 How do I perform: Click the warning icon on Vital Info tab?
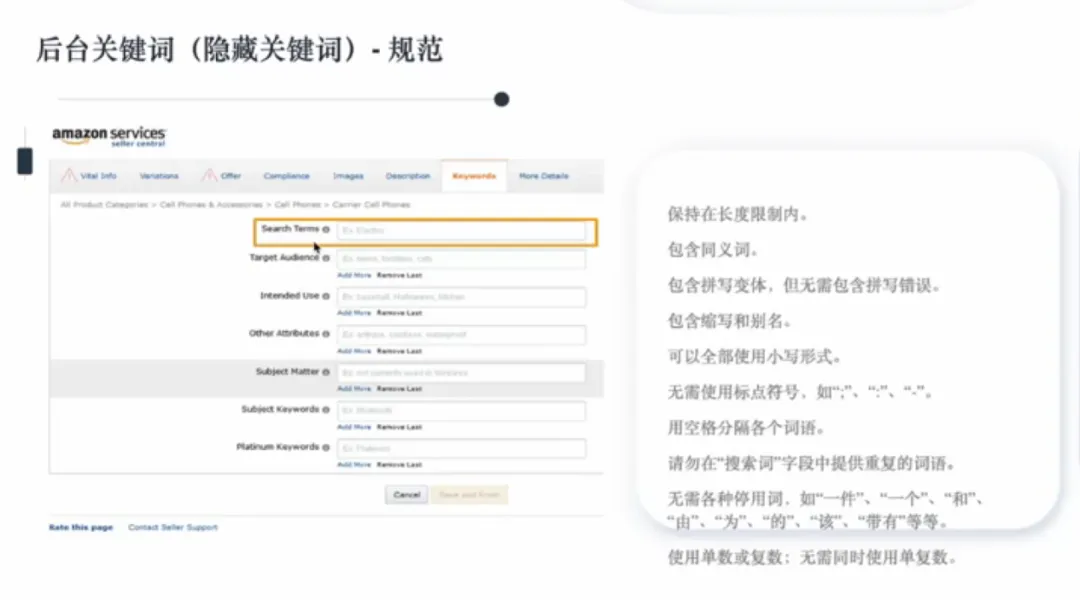click(x=69, y=175)
